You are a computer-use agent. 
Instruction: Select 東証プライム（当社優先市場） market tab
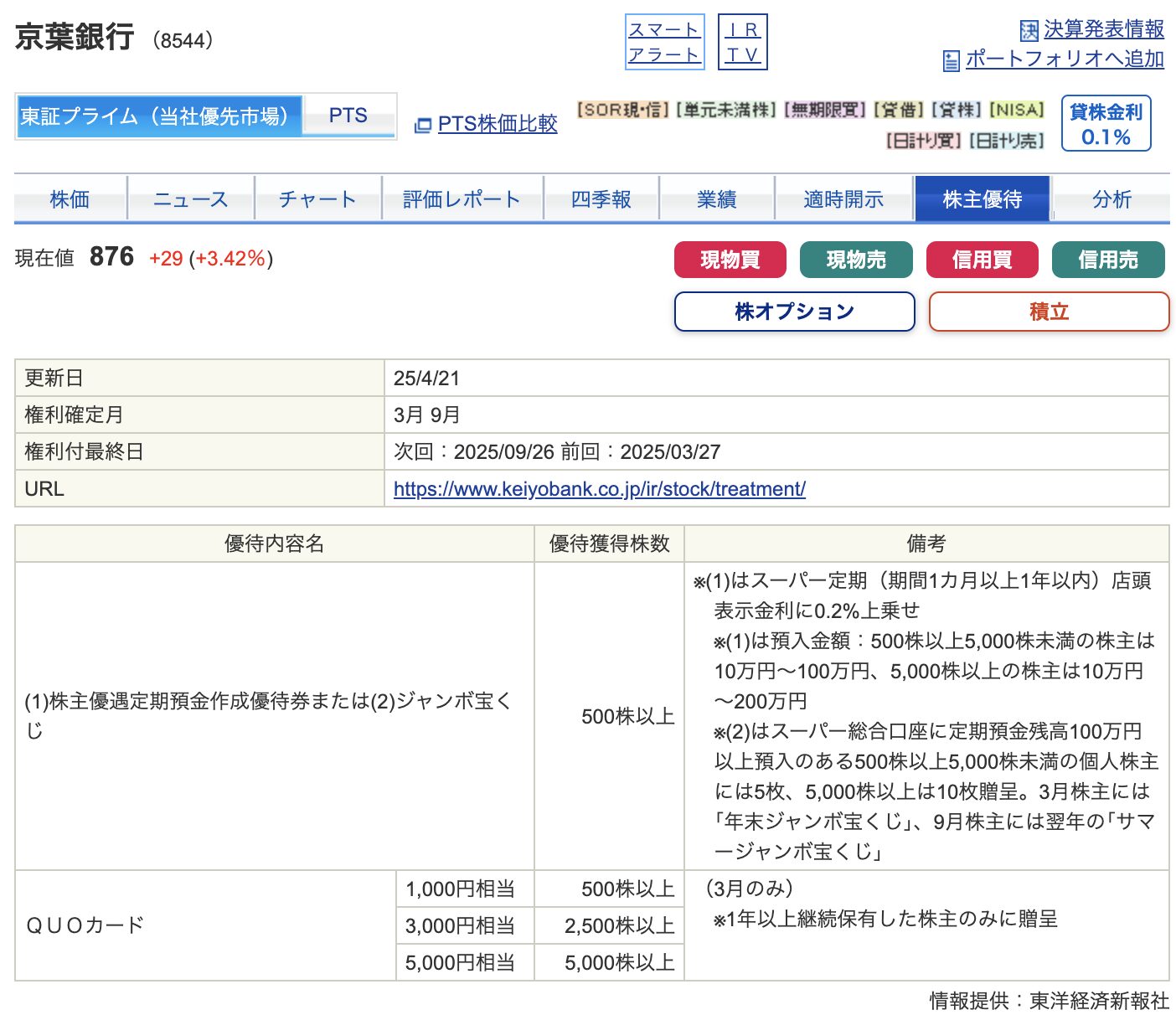tap(158, 116)
